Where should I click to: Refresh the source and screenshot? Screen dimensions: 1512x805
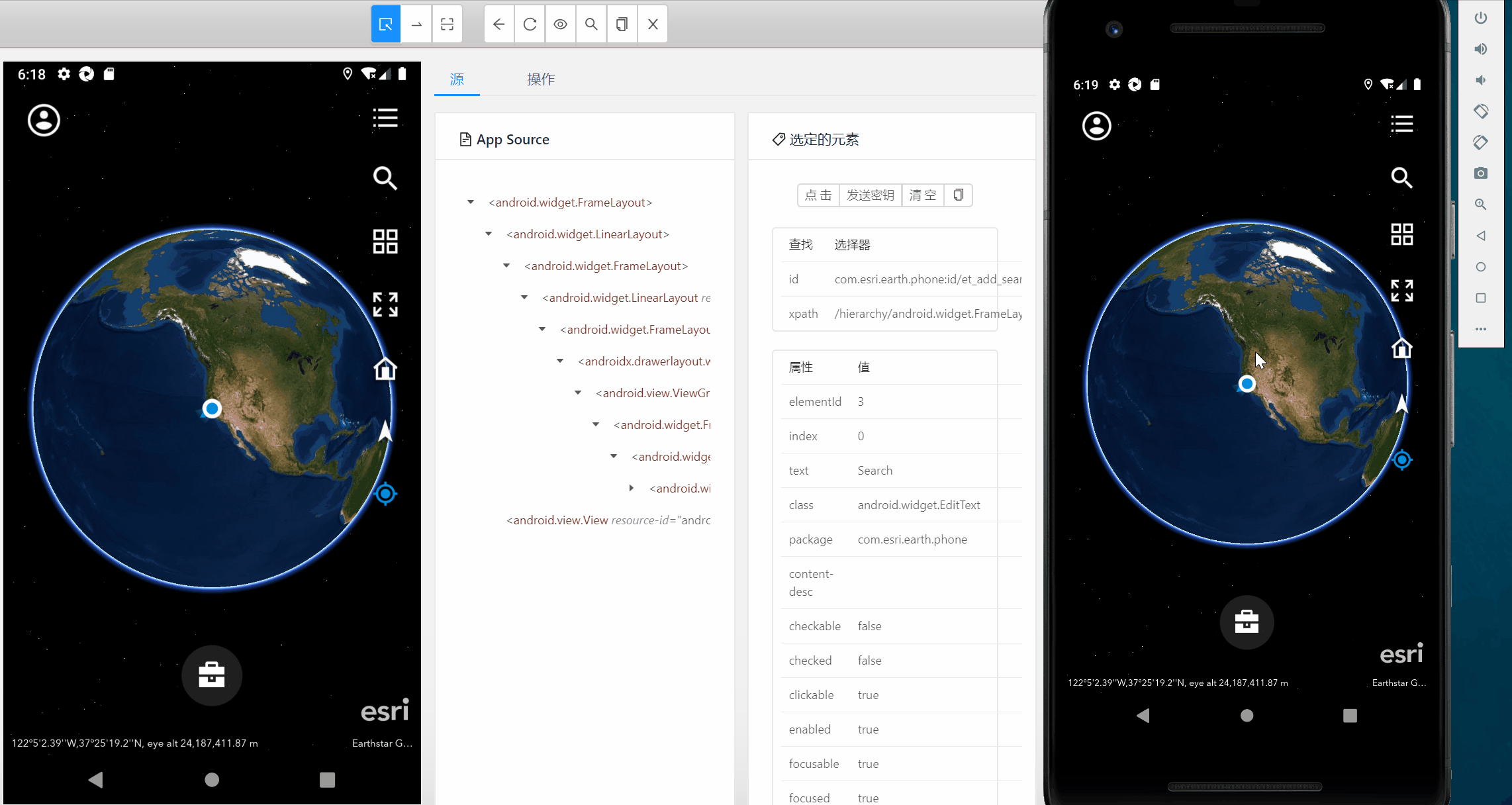coord(530,24)
